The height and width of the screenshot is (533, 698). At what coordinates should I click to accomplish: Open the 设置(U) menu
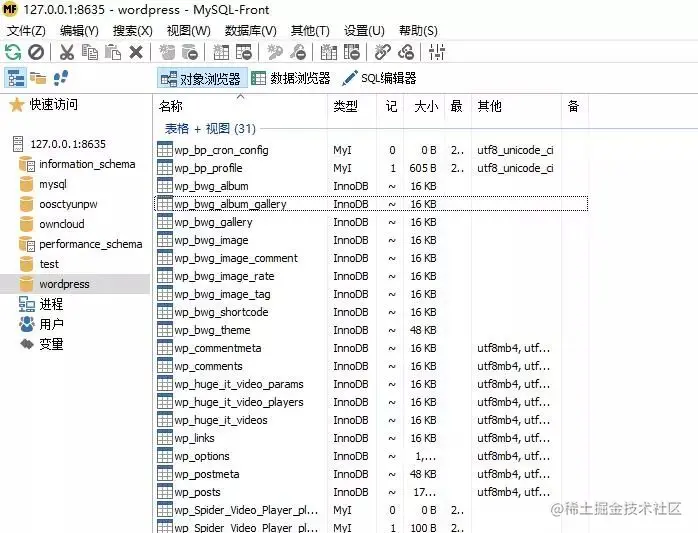point(364,31)
